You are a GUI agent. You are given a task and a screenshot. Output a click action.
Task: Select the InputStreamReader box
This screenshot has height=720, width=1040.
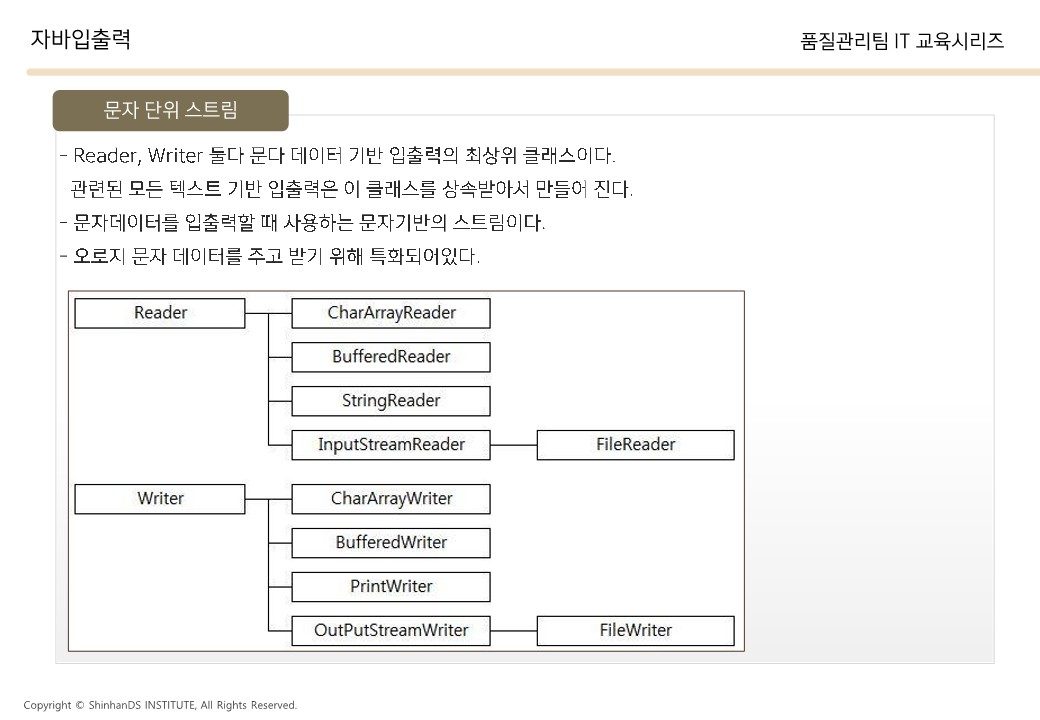tap(391, 445)
